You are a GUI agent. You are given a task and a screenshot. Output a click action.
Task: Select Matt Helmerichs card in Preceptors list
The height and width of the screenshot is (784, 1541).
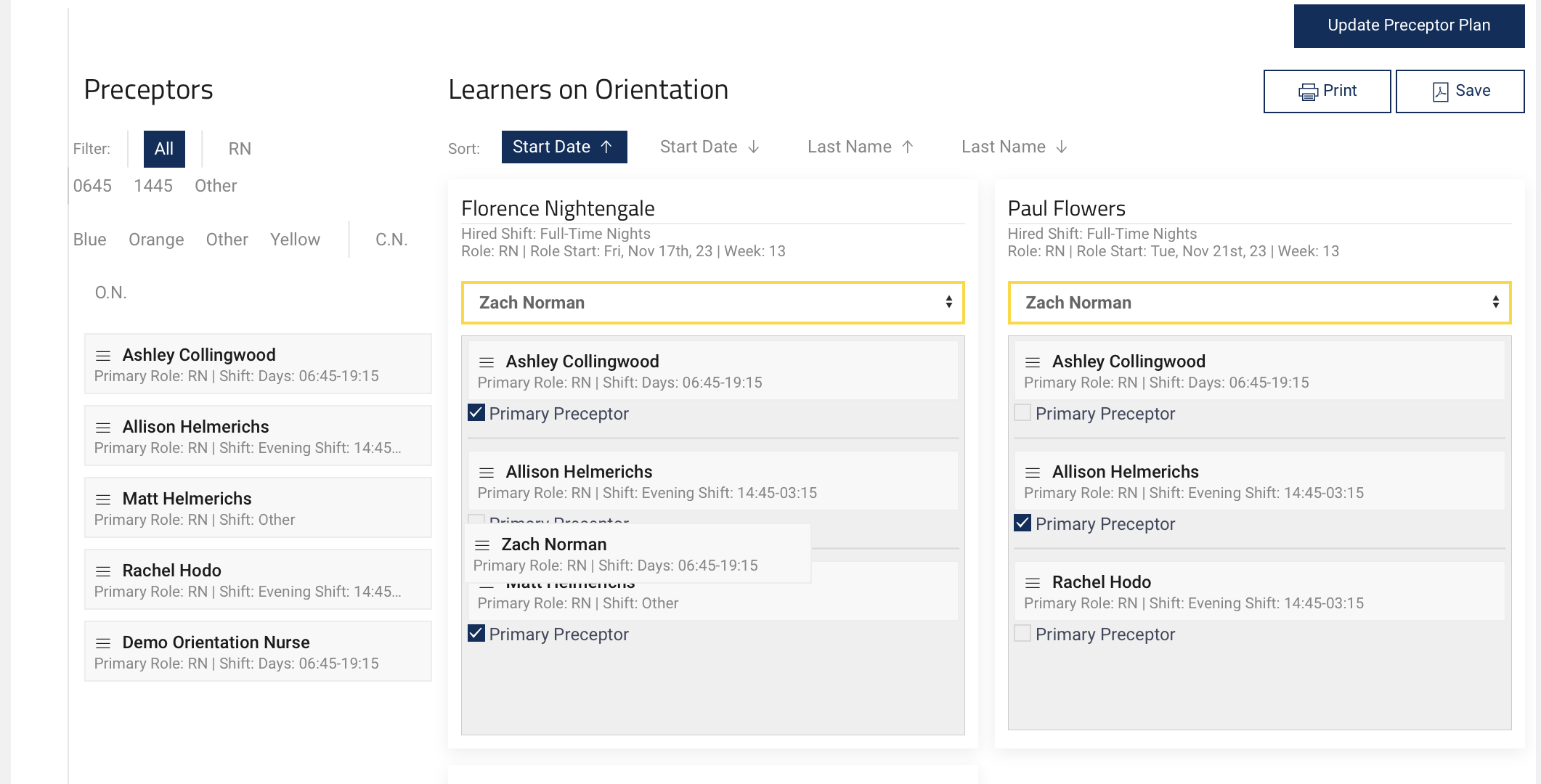258,507
